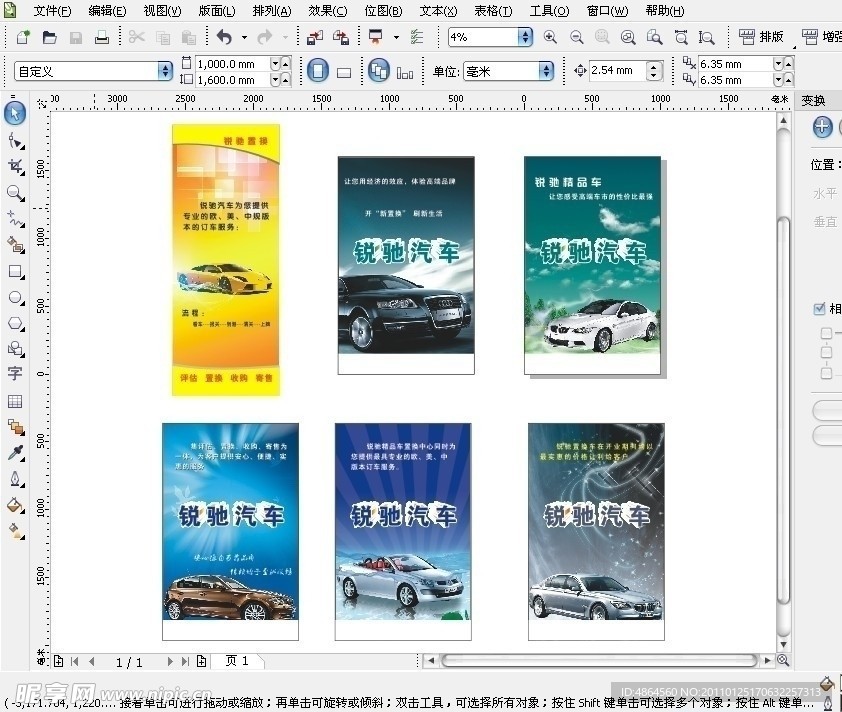
Task: Select the Table tool
Action: [x=15, y=401]
